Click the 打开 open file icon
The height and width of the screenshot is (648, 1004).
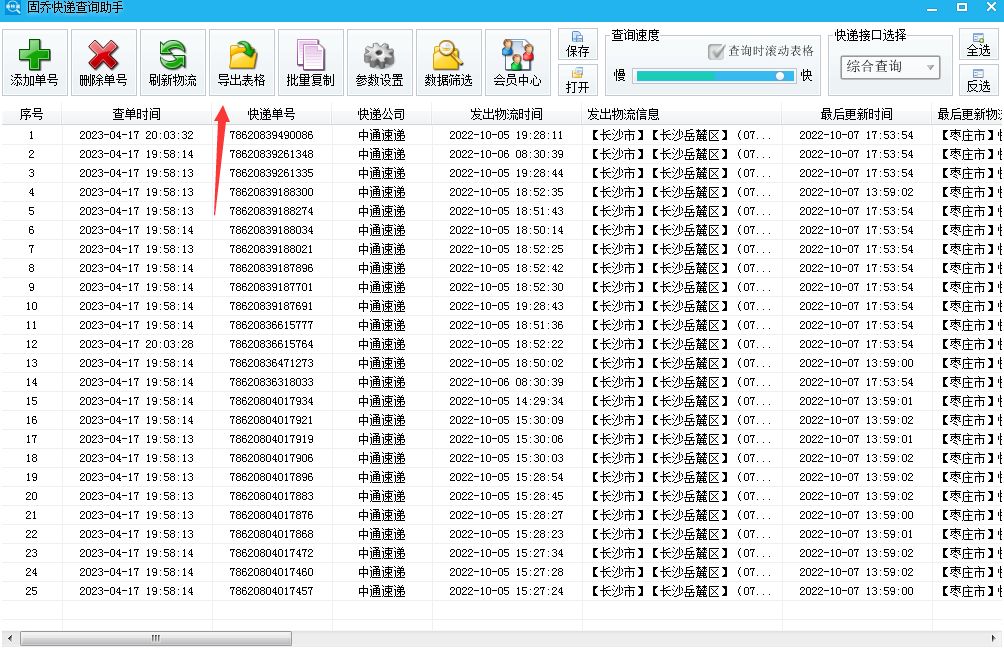coord(577,78)
